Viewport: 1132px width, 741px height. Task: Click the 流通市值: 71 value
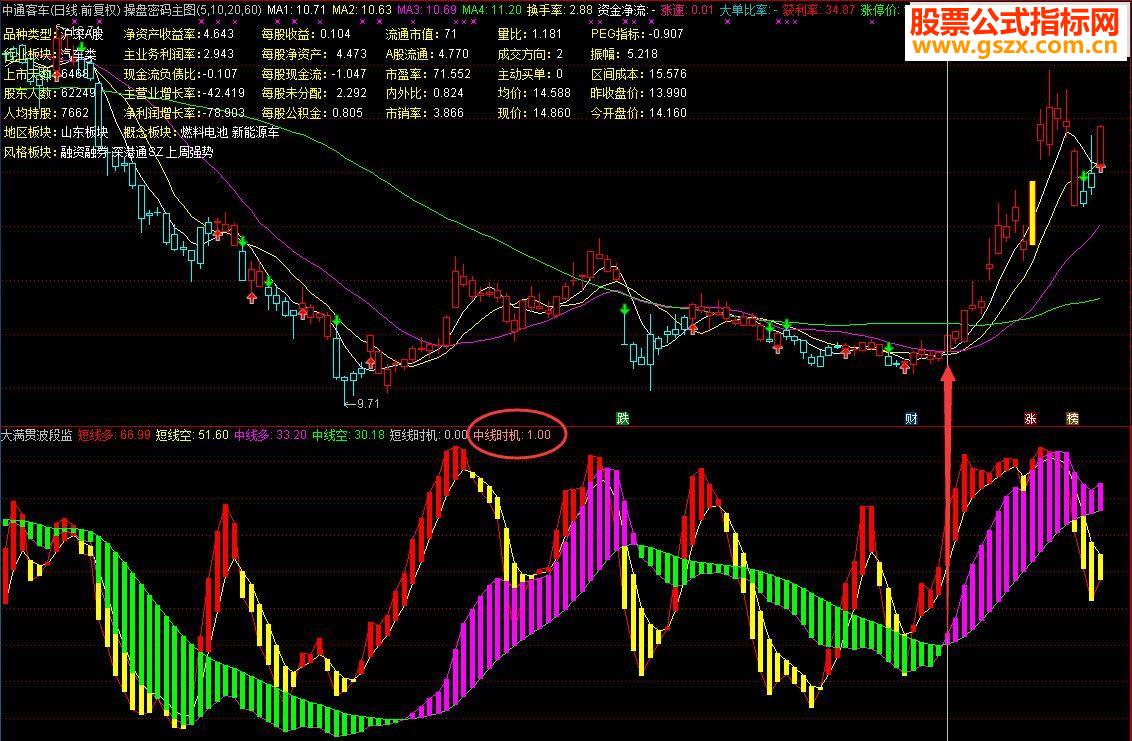click(421, 34)
